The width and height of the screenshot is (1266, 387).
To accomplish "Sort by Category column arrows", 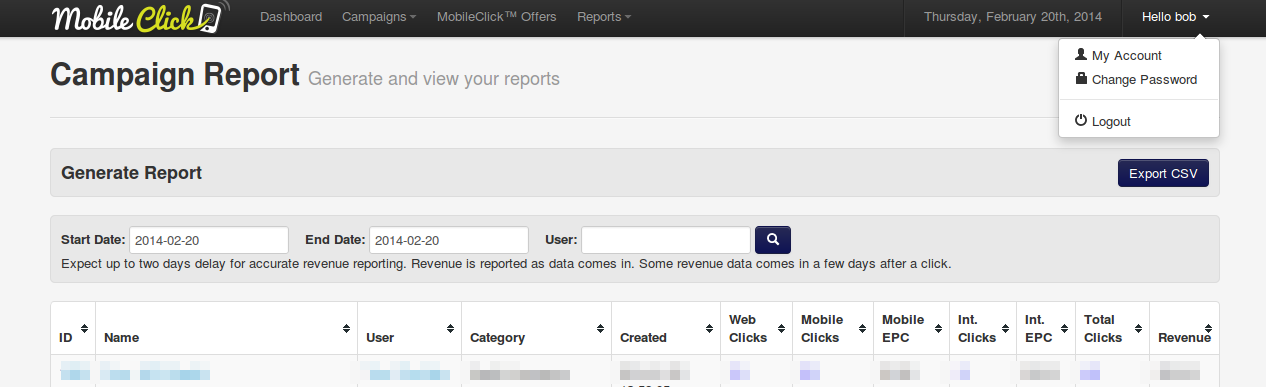I will click(600, 329).
